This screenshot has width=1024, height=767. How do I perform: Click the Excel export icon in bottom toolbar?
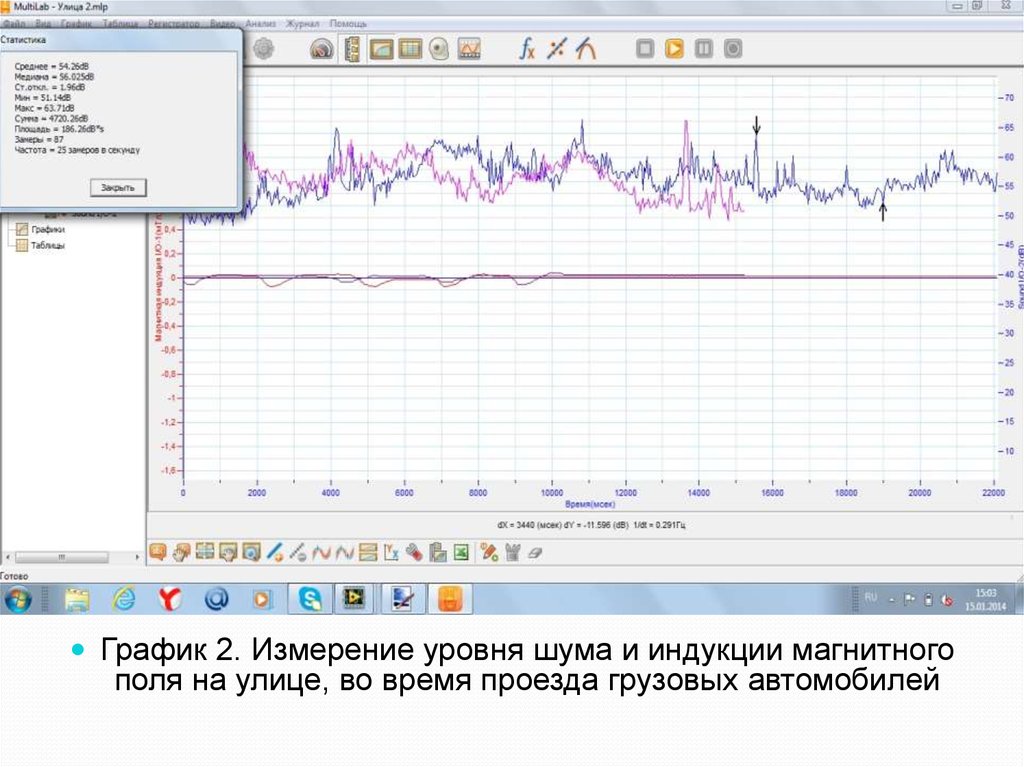[461, 550]
